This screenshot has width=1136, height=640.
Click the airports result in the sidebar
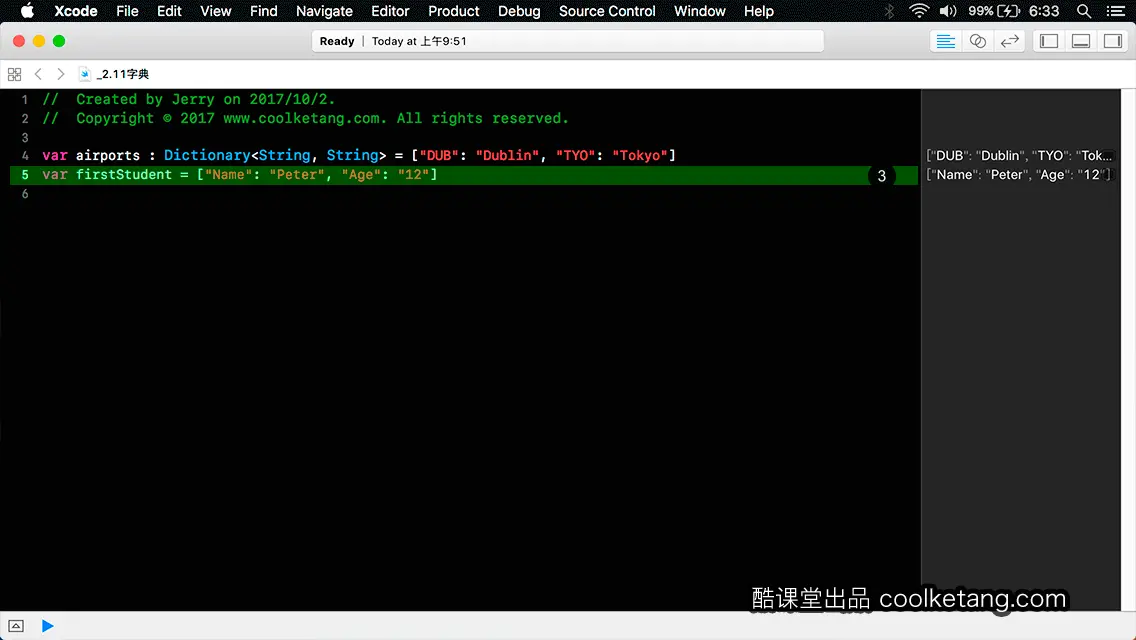(1019, 155)
